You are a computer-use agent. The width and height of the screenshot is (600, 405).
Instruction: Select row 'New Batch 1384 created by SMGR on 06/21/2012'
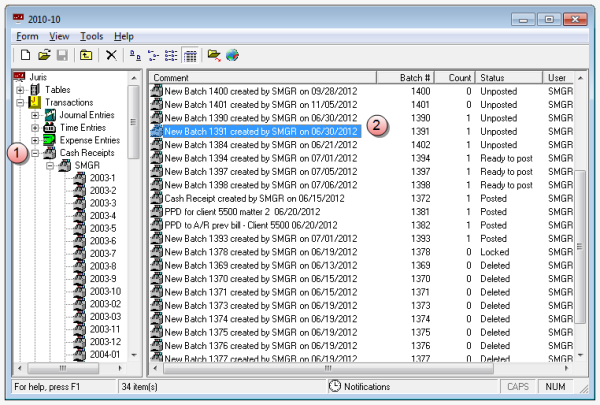(x=261, y=145)
